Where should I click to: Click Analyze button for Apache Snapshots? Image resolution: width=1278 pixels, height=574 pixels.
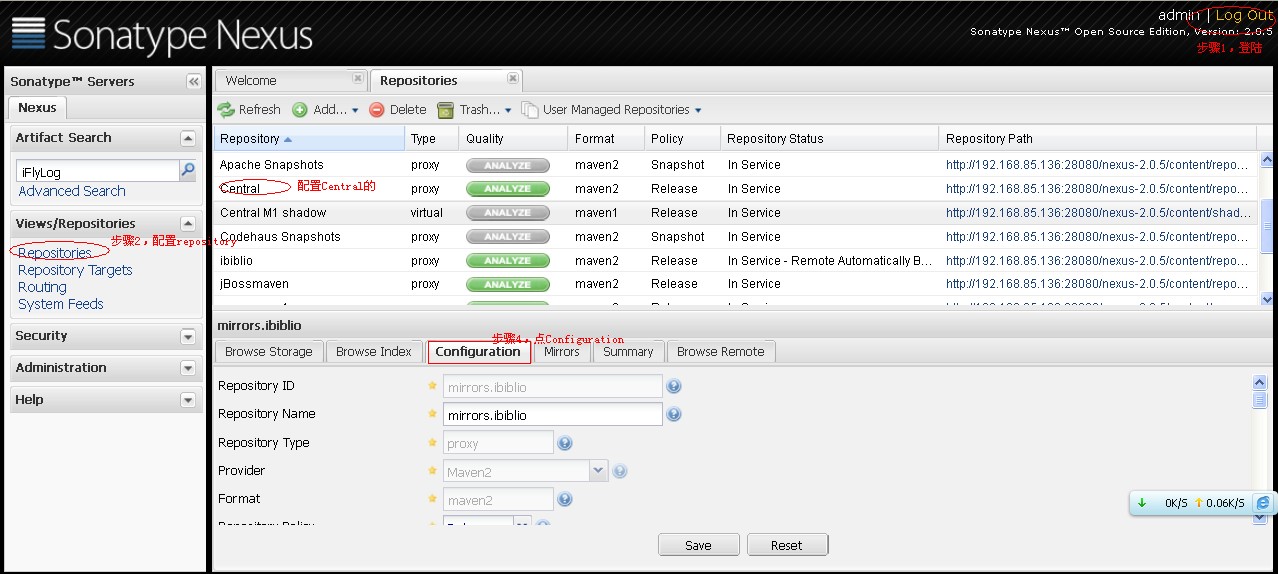point(508,165)
